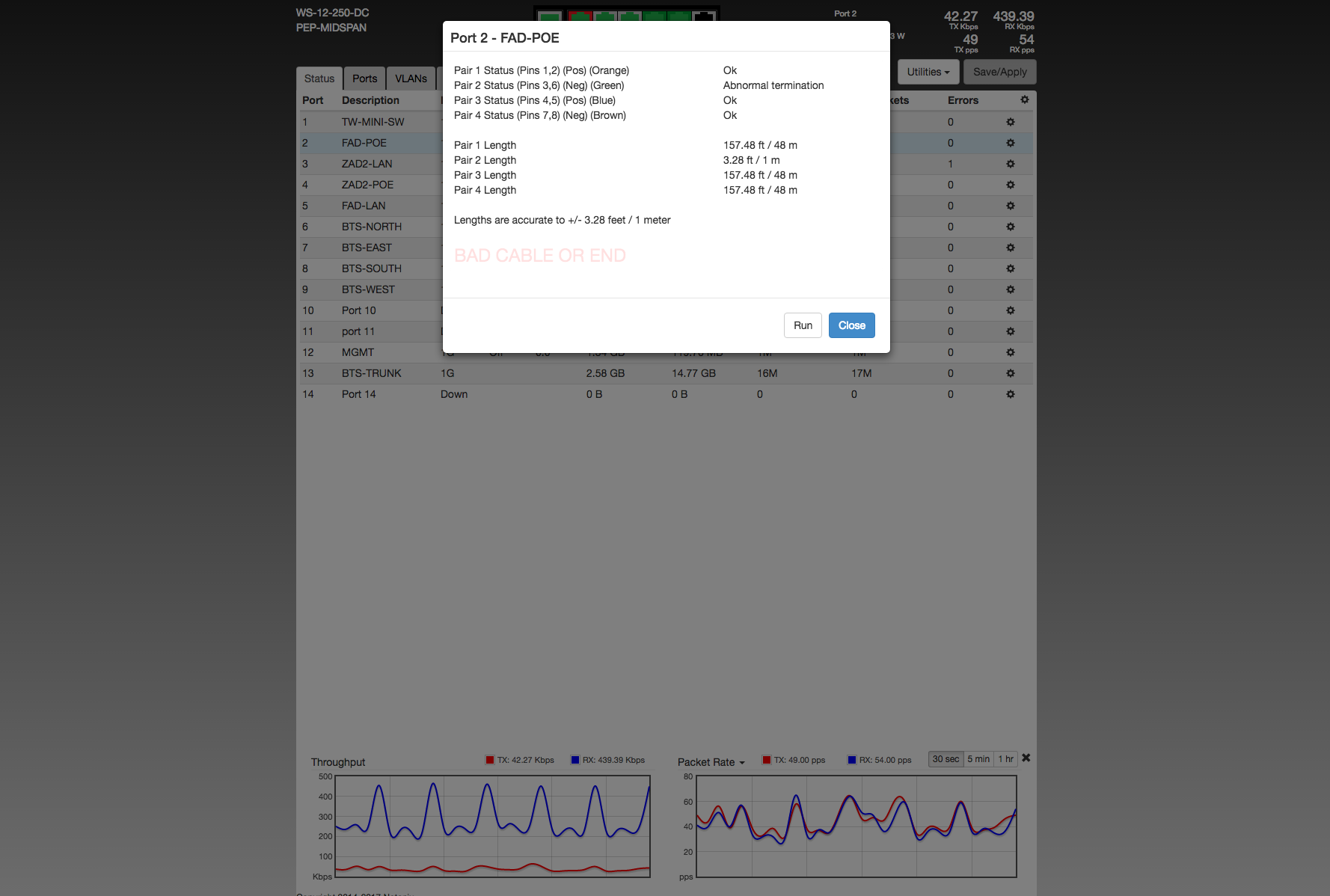Run the cable diagnostics test

[x=803, y=325]
